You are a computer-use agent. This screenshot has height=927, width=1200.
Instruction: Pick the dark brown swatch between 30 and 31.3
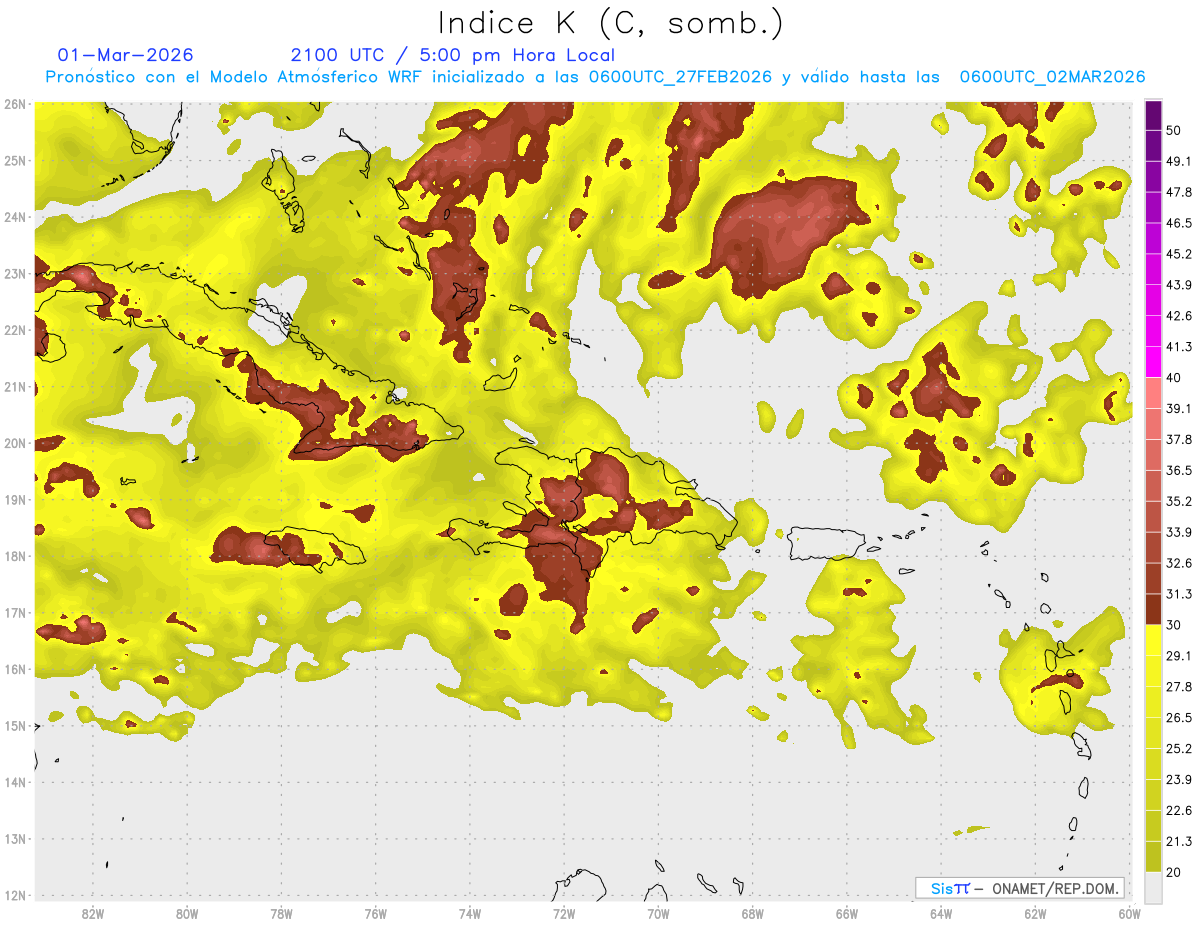click(x=1153, y=609)
